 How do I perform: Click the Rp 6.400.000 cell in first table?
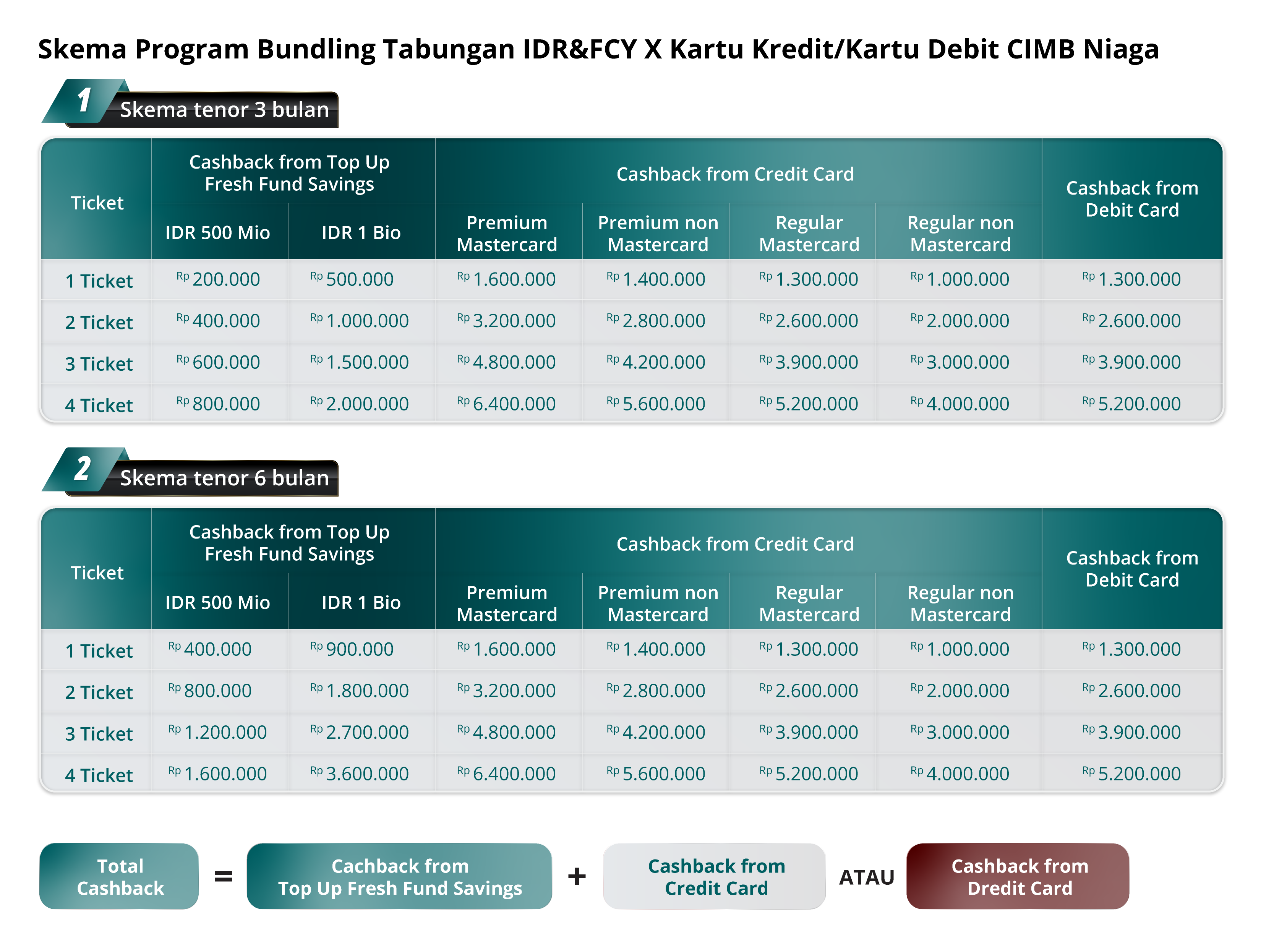[x=507, y=404]
